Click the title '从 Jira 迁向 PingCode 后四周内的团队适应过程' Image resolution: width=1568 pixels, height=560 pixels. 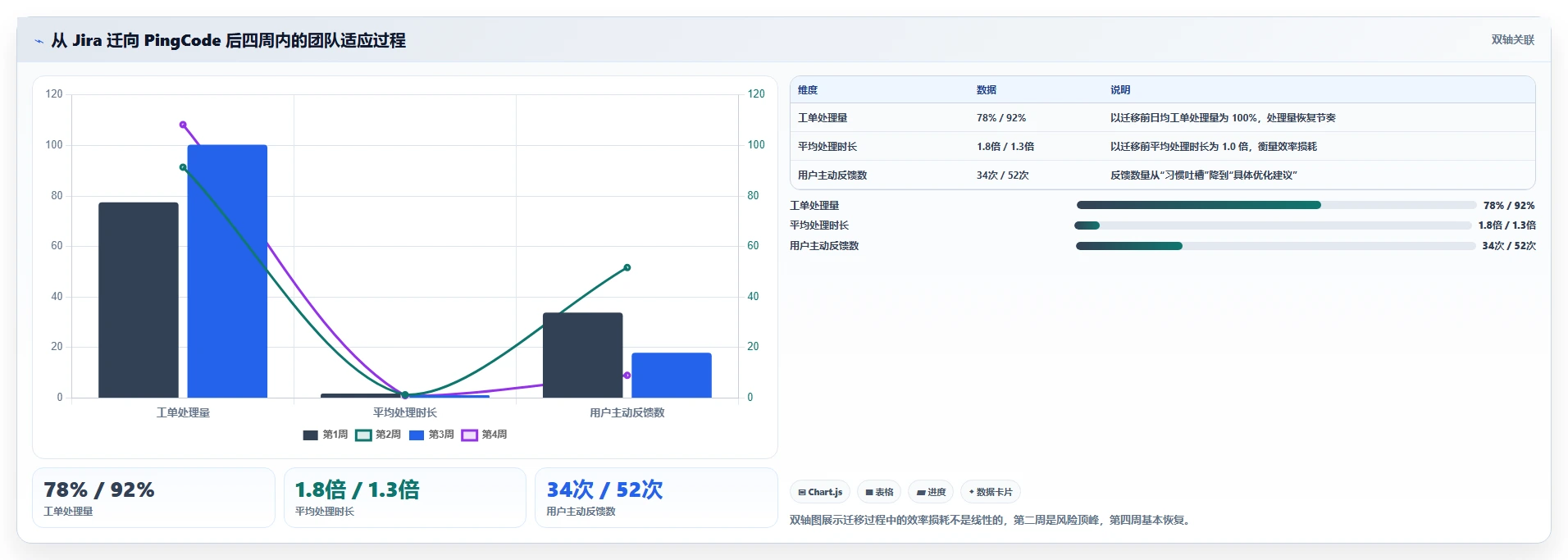click(228, 40)
